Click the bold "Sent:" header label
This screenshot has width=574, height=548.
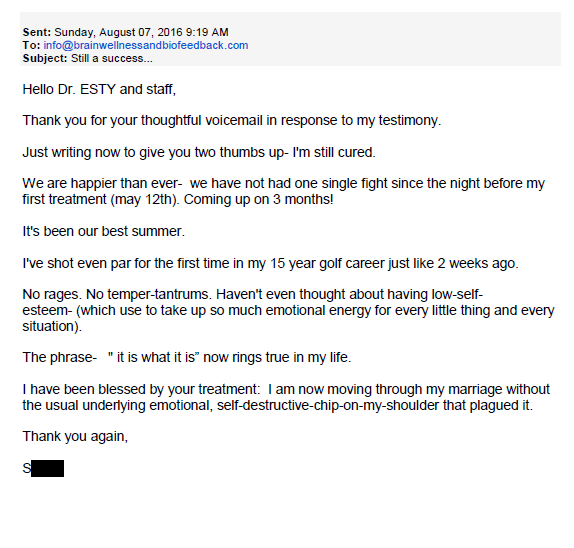pyautogui.click(x=37, y=32)
